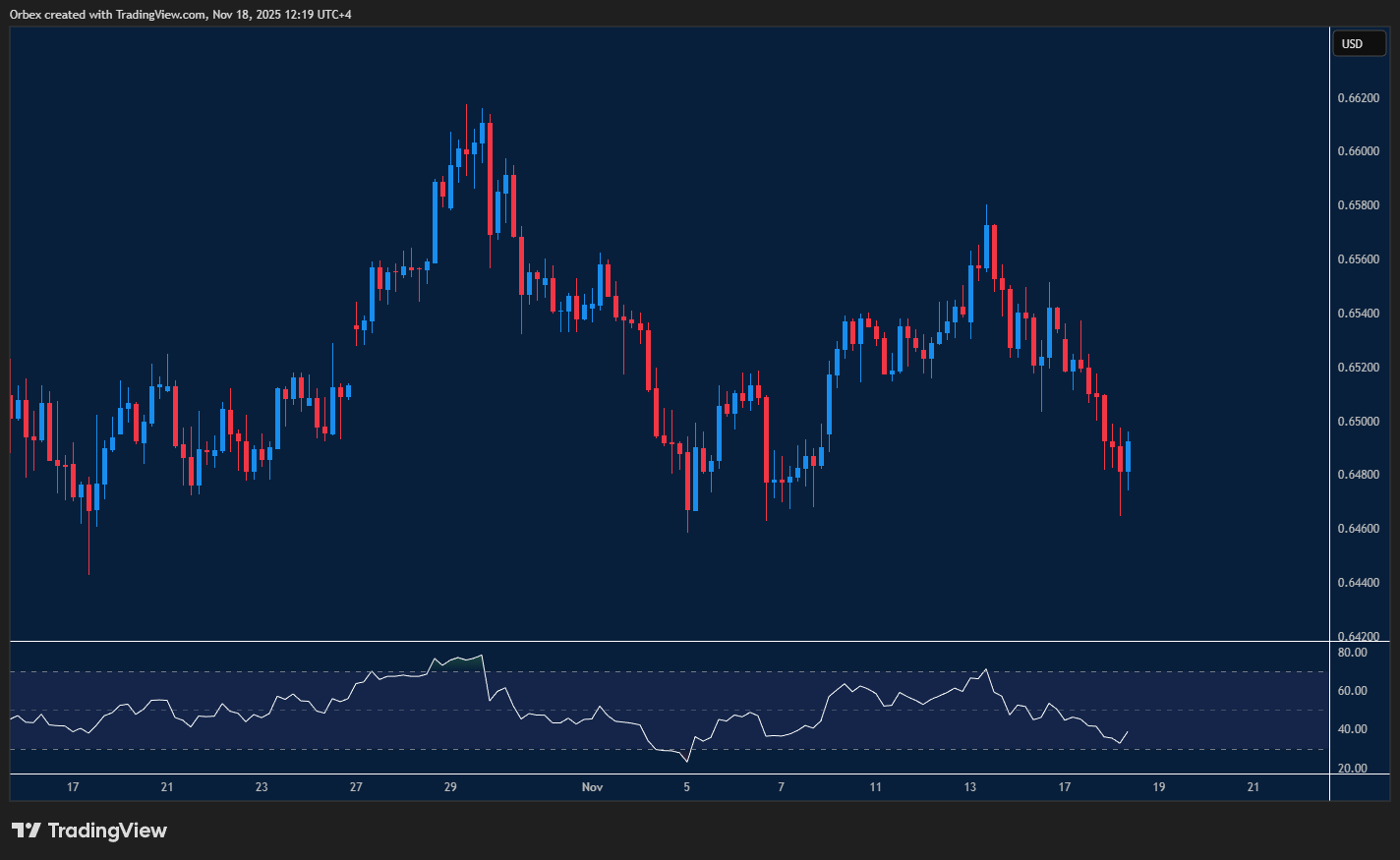Click the tall blue candle near November 13
The width and height of the screenshot is (1400, 860).
tap(986, 246)
